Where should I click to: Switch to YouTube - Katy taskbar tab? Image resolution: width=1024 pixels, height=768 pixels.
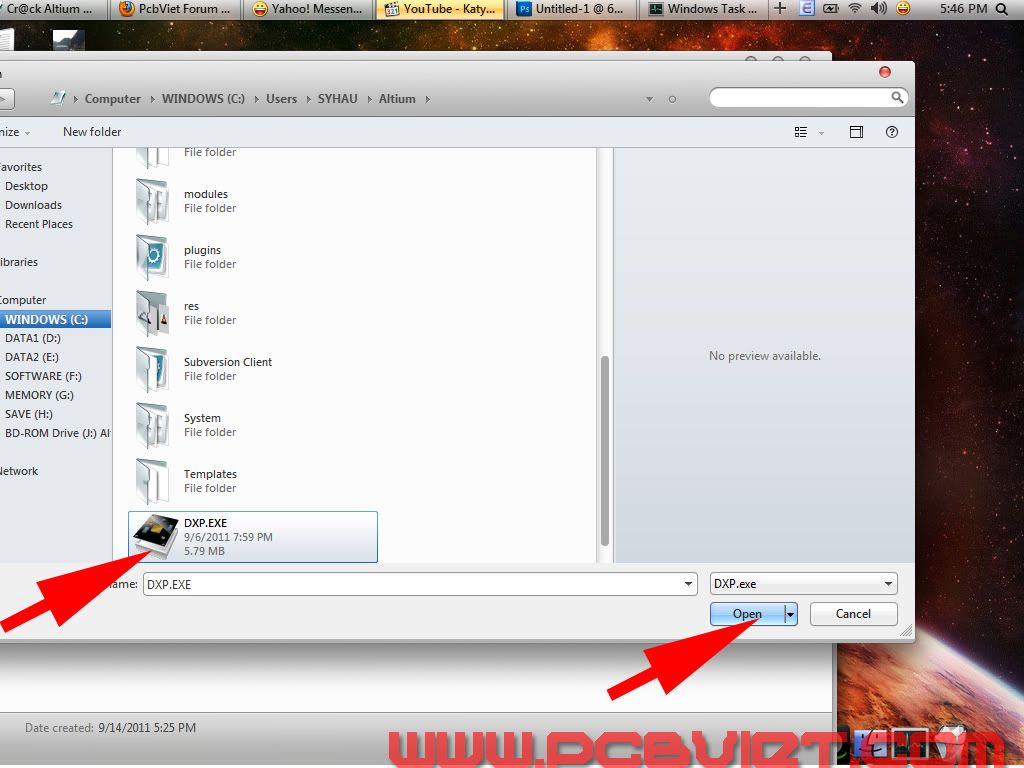click(x=440, y=9)
